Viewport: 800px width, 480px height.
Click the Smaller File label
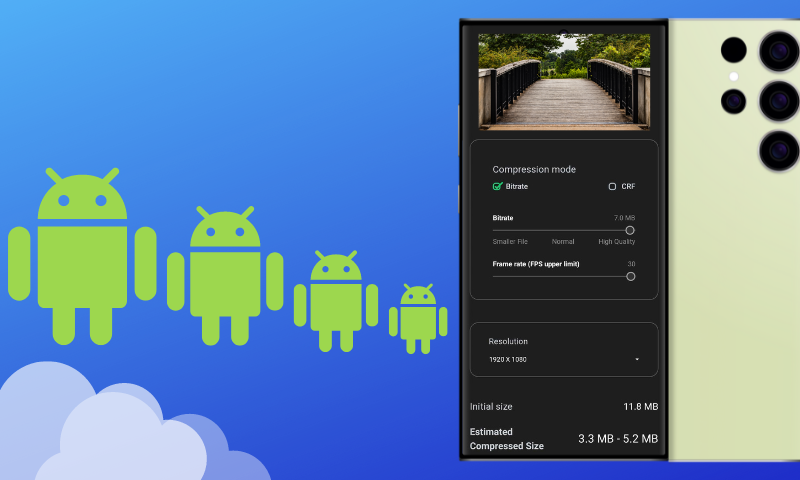click(510, 242)
